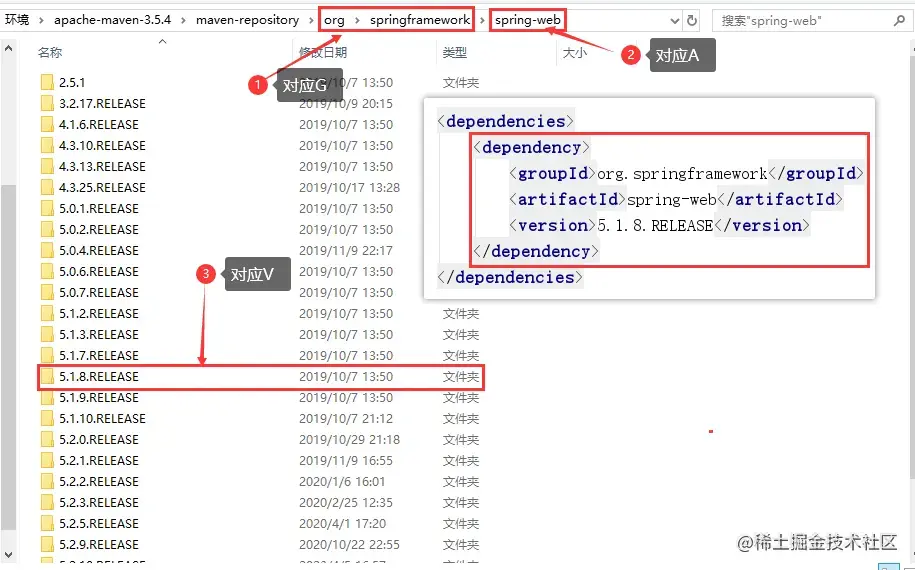Click folder icon of 5.2.3.RELEASE
Viewport: 915px width, 570px height.
tap(47, 502)
